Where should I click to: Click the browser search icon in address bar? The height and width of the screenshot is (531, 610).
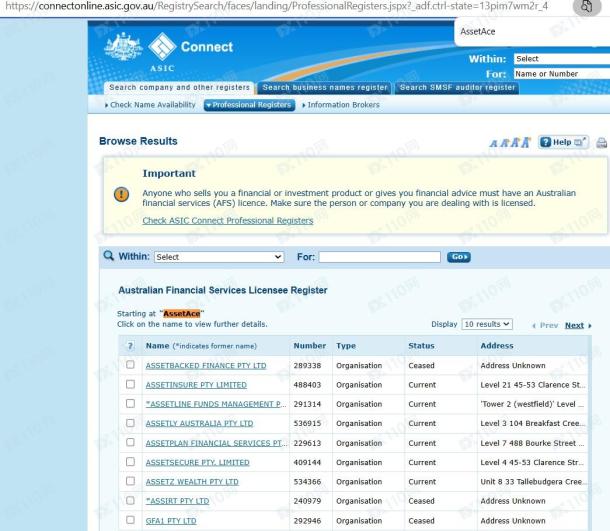click(586, 7)
